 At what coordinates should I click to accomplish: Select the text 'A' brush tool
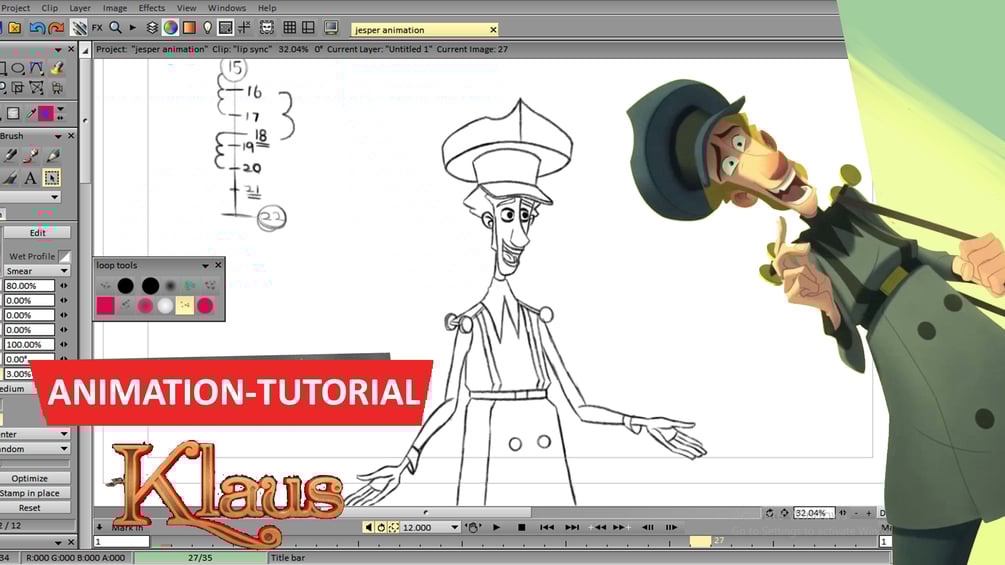pyautogui.click(x=30, y=178)
